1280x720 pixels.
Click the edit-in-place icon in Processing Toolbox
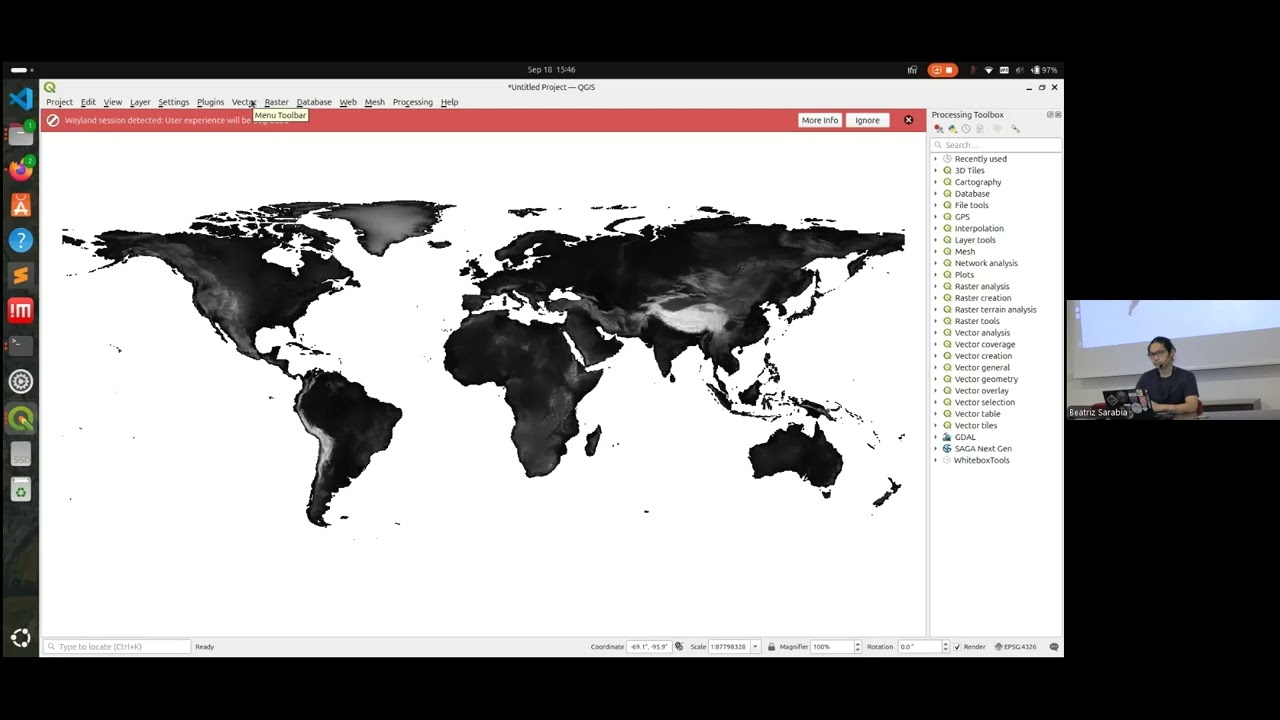tap(997, 129)
